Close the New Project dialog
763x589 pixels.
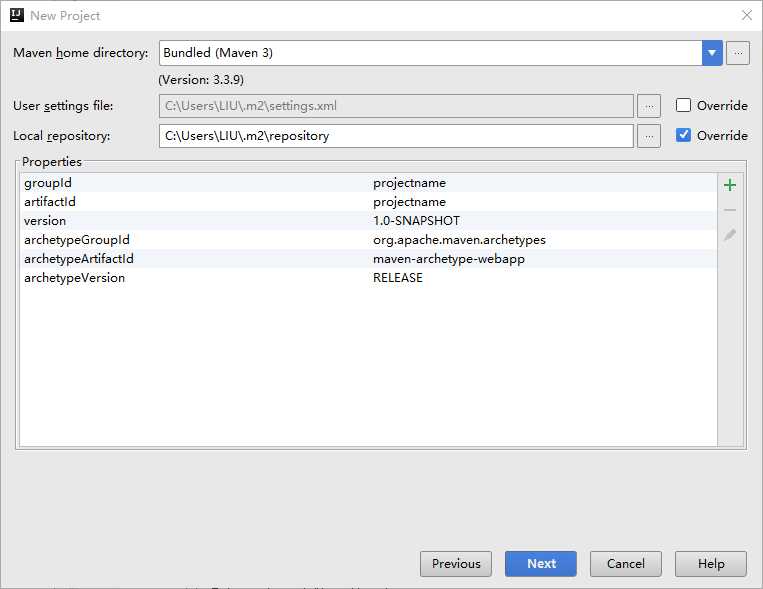point(746,16)
